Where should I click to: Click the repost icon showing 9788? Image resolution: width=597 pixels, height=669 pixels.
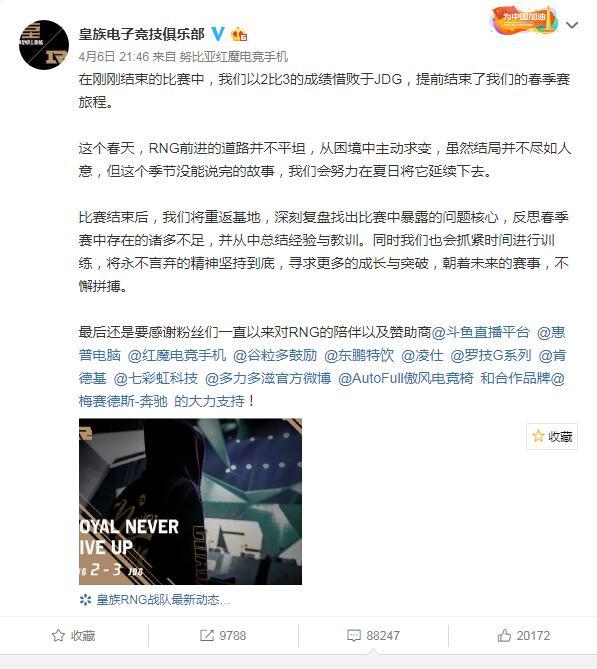point(223,636)
